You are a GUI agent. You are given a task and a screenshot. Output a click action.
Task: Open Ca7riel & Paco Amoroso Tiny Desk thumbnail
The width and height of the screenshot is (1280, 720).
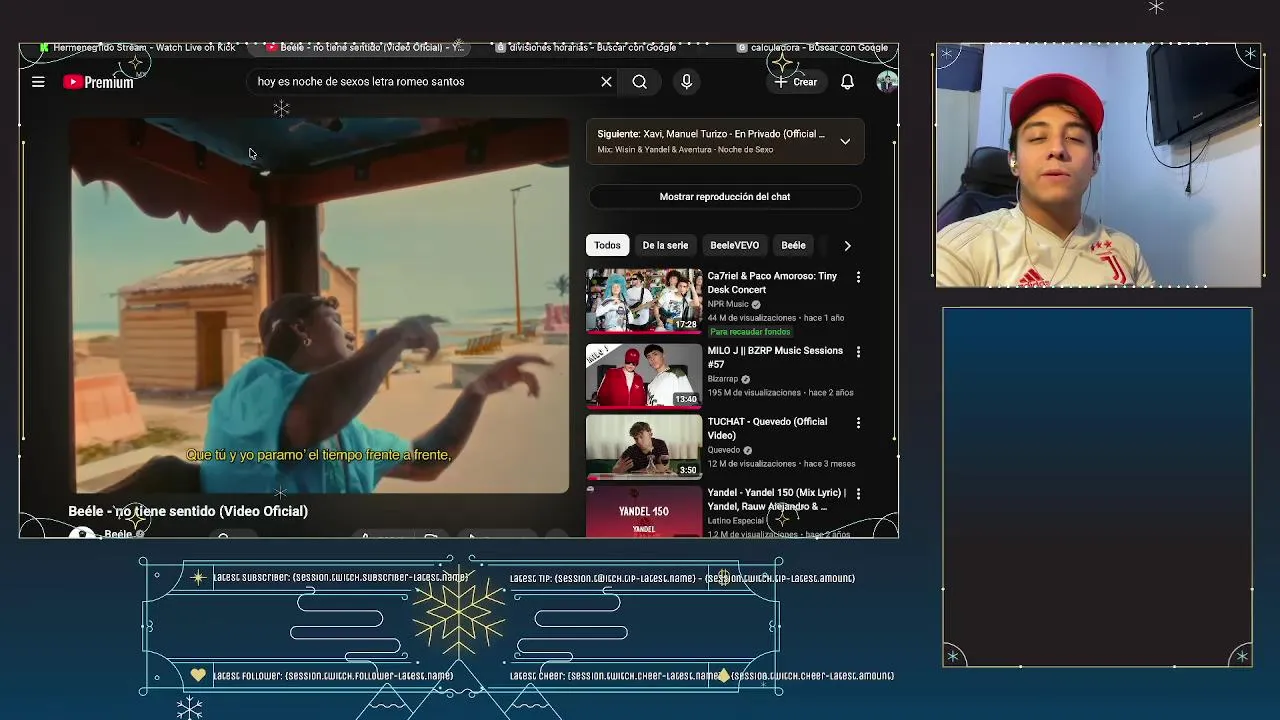click(x=644, y=300)
